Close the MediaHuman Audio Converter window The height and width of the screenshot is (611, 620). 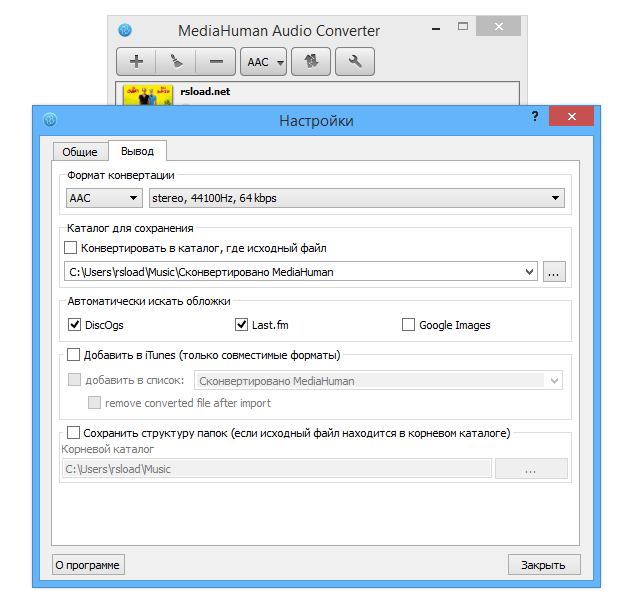pyautogui.click(x=499, y=26)
